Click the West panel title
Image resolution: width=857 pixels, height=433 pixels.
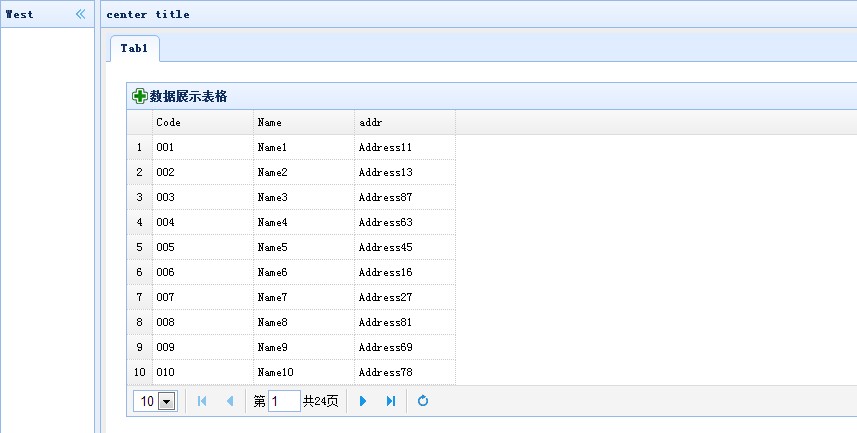tap(19, 14)
